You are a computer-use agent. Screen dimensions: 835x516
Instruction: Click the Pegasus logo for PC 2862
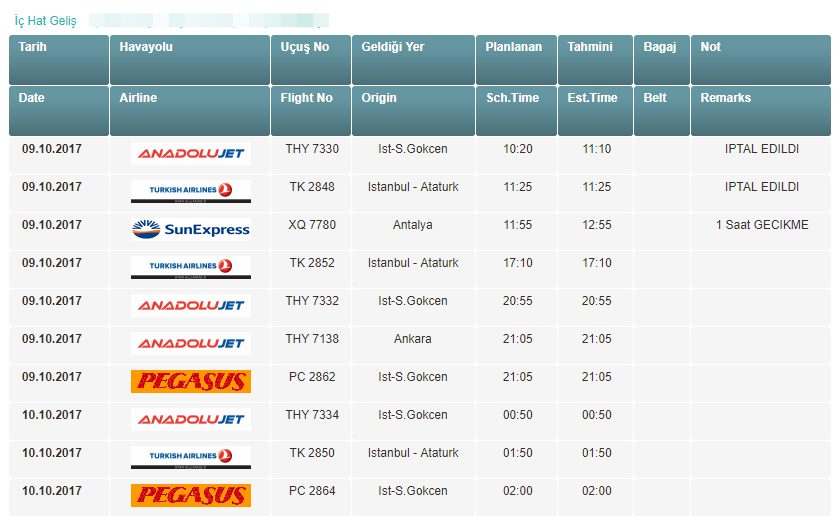pyautogui.click(x=191, y=382)
